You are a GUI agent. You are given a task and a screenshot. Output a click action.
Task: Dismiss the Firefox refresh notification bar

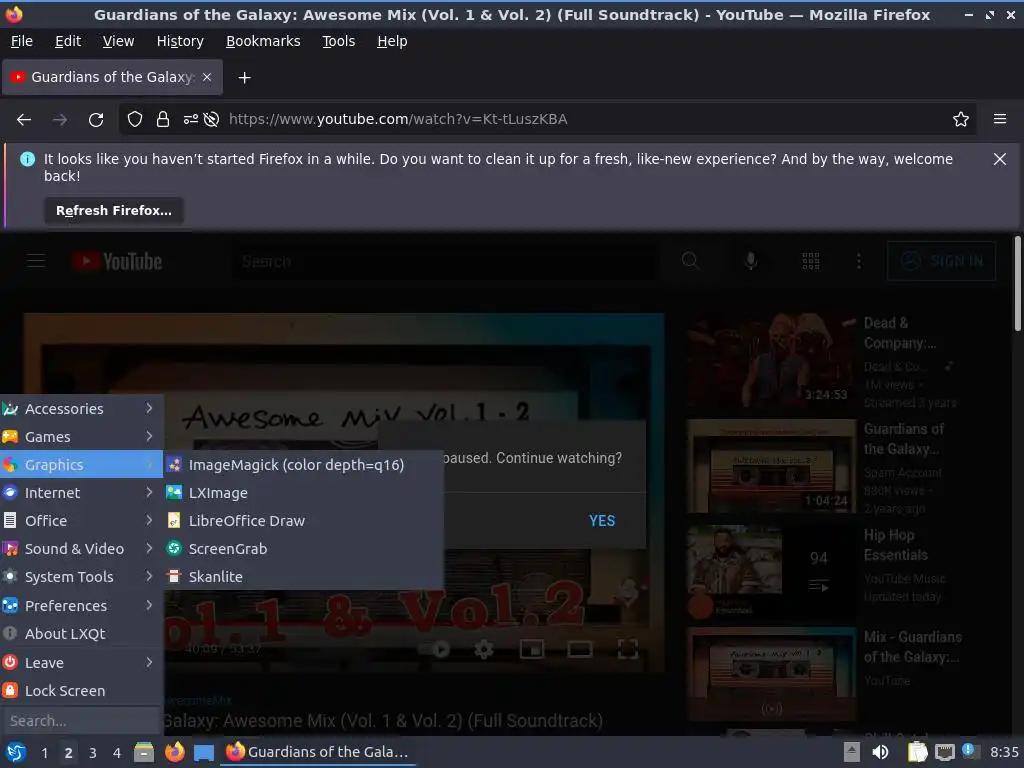click(x=1000, y=159)
